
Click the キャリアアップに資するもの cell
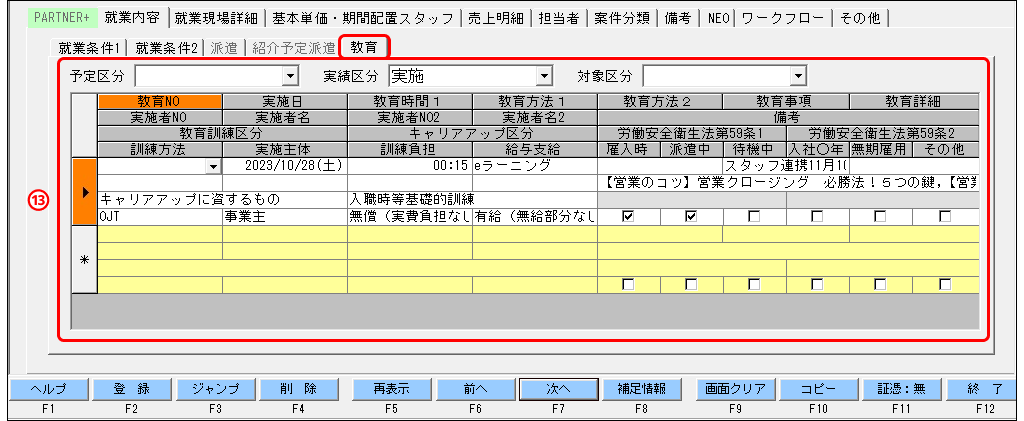(x=223, y=200)
